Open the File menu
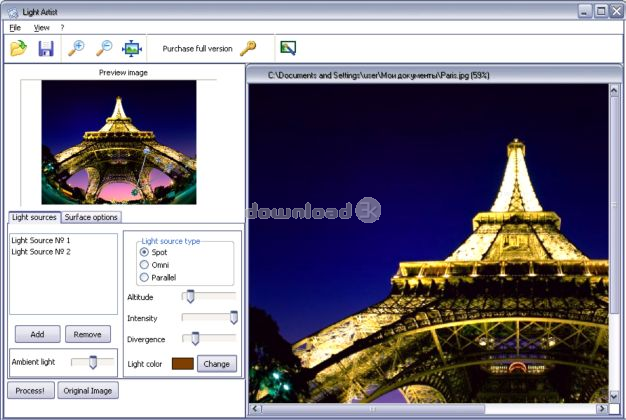Viewport: 626px width, 420px height. pos(15,28)
